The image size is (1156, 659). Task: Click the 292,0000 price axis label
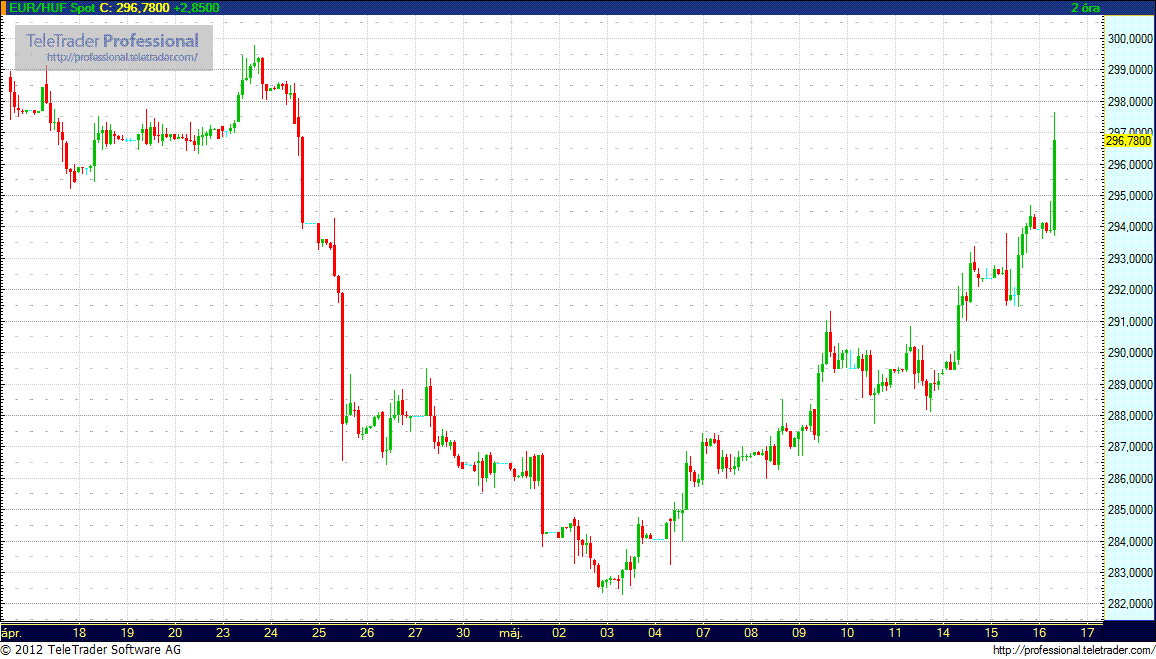(1129, 290)
